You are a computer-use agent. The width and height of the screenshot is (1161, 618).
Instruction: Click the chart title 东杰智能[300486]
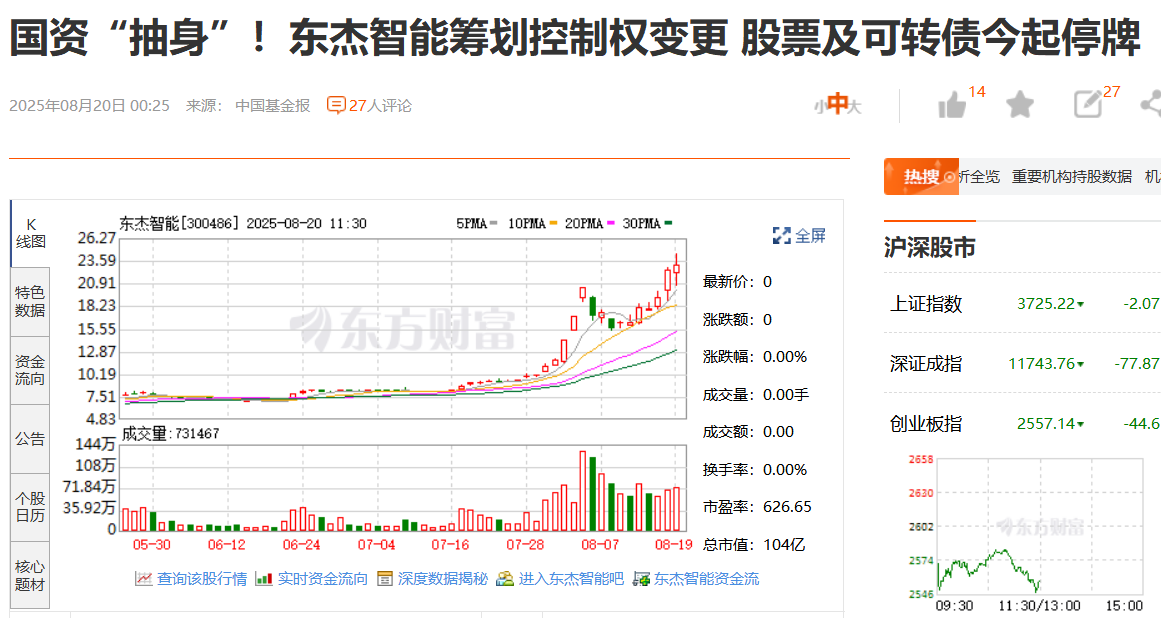(180, 224)
